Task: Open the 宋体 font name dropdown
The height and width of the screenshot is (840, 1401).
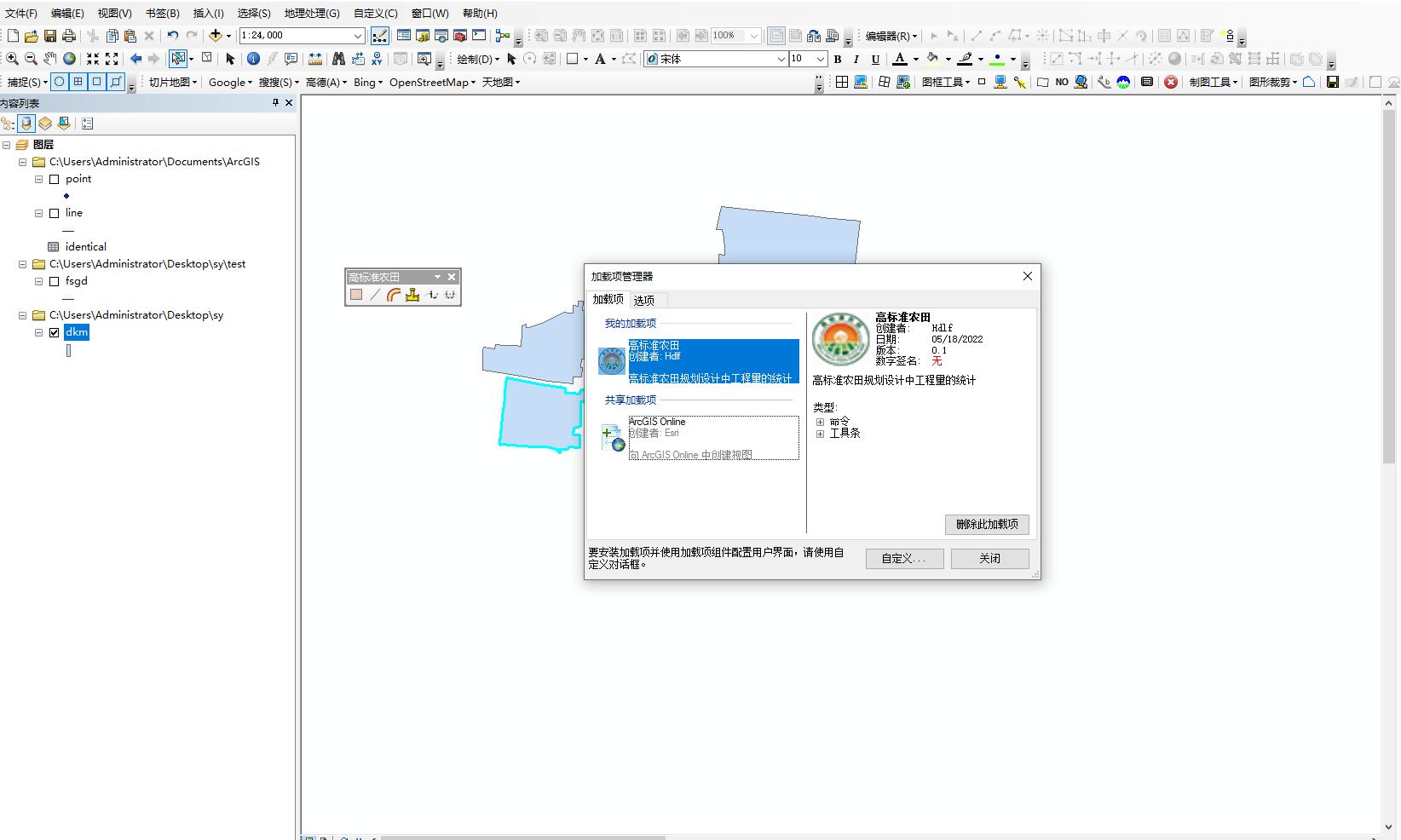Action: coord(781,59)
